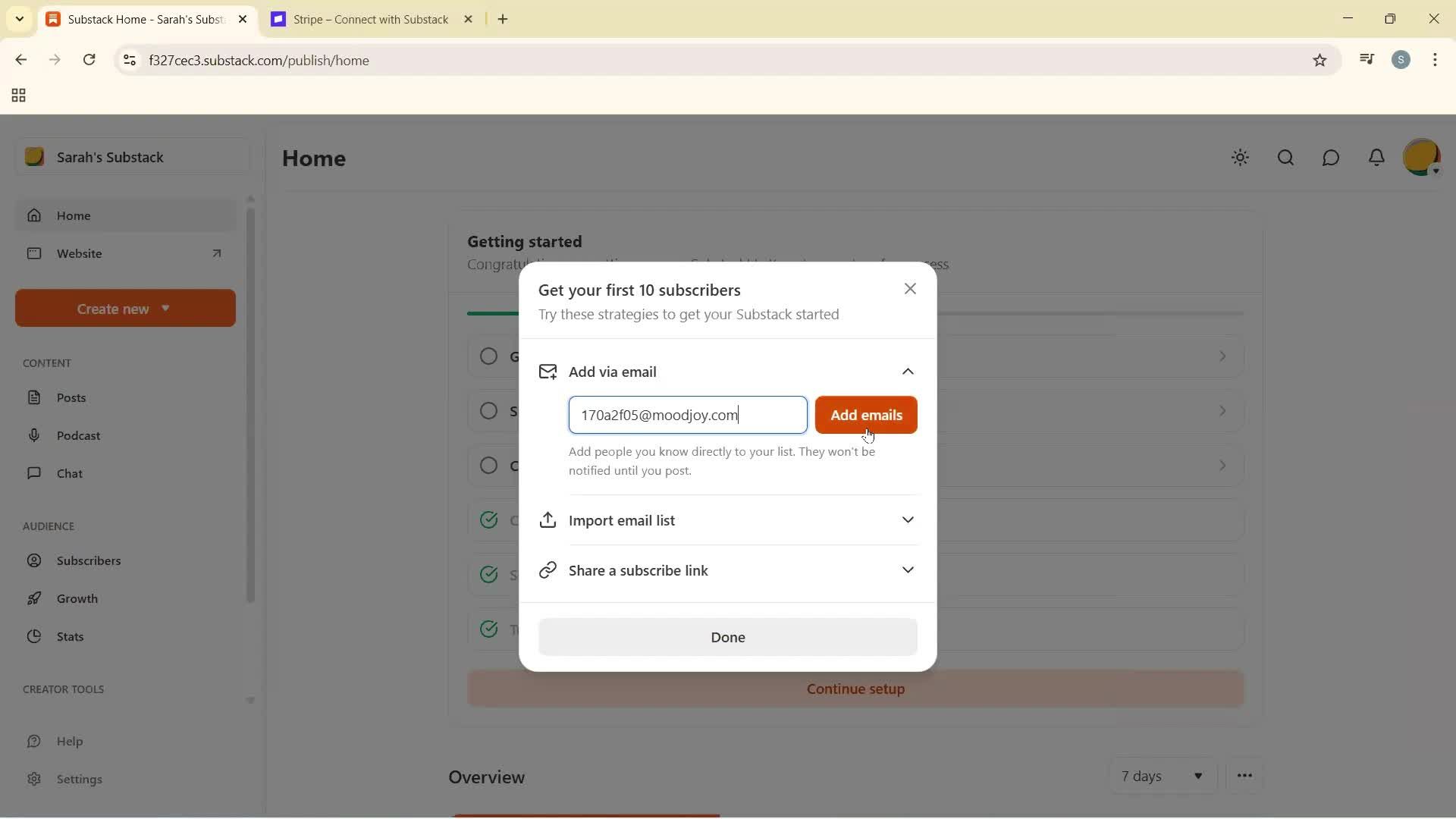The width and height of the screenshot is (1456, 819).
Task: Navigate to Settings in the sidebar
Action: click(x=77, y=779)
